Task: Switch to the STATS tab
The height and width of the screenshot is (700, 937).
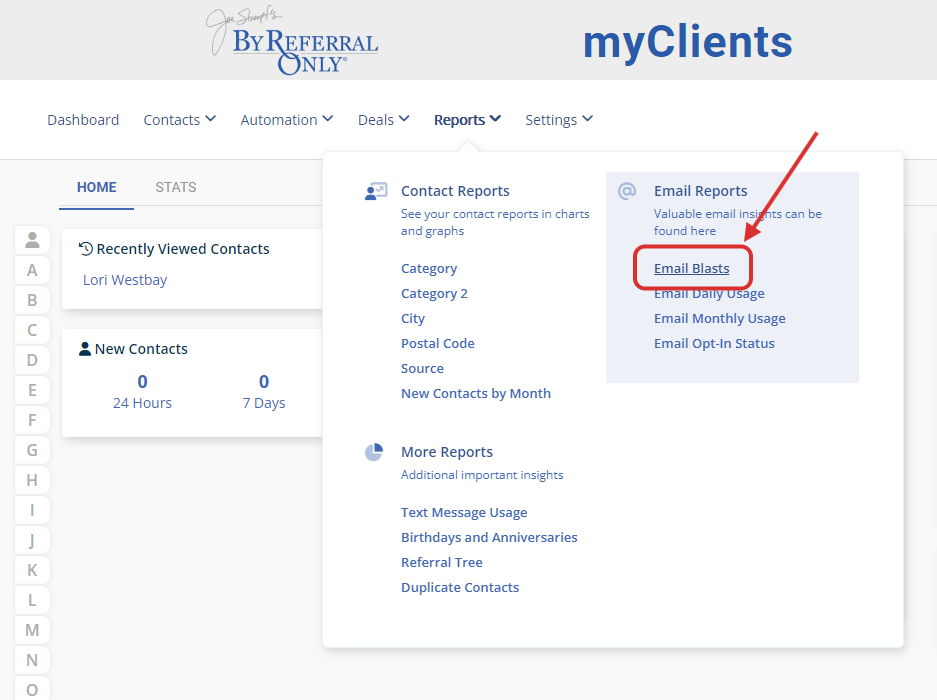Action: coord(176,187)
